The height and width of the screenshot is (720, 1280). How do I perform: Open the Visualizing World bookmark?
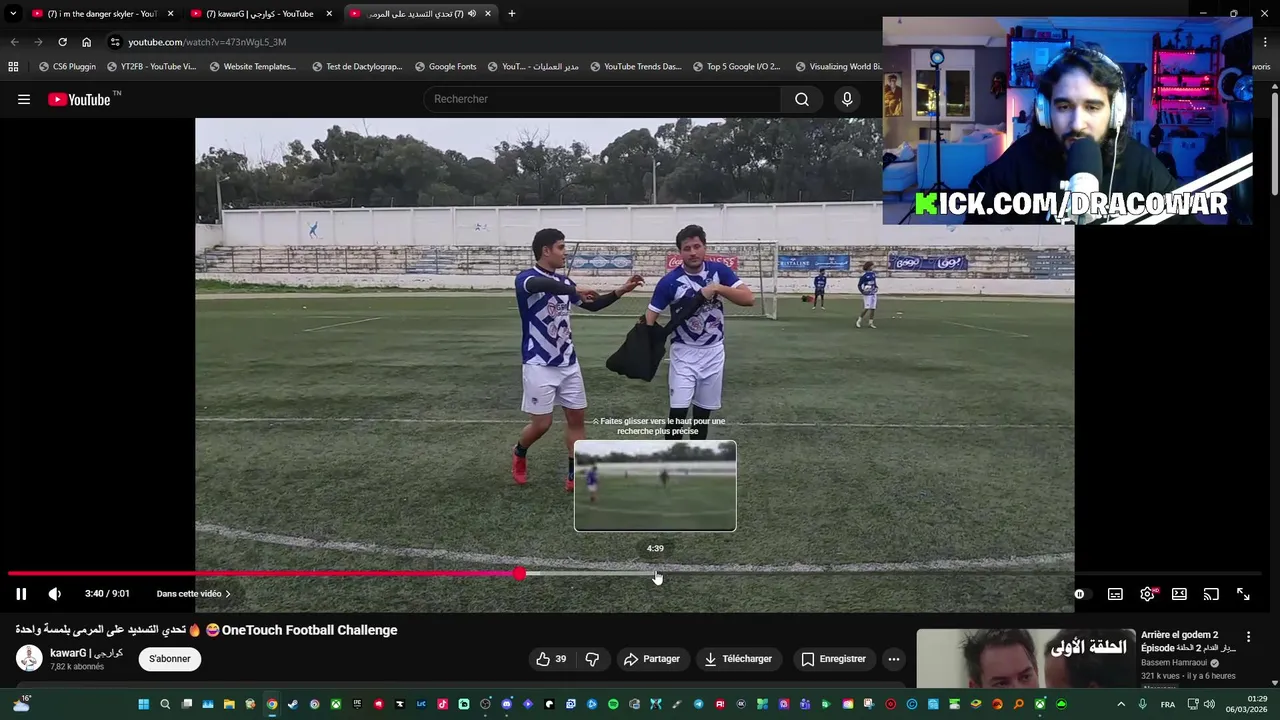click(838, 67)
